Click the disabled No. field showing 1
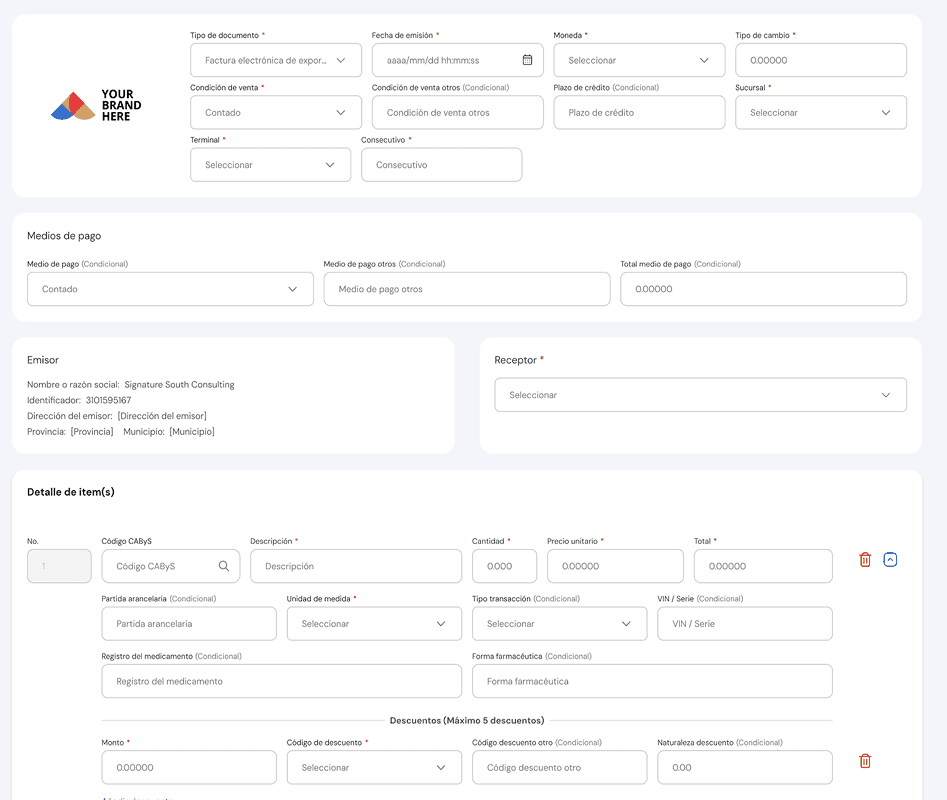Screen dimensions: 947x800 coord(59,566)
